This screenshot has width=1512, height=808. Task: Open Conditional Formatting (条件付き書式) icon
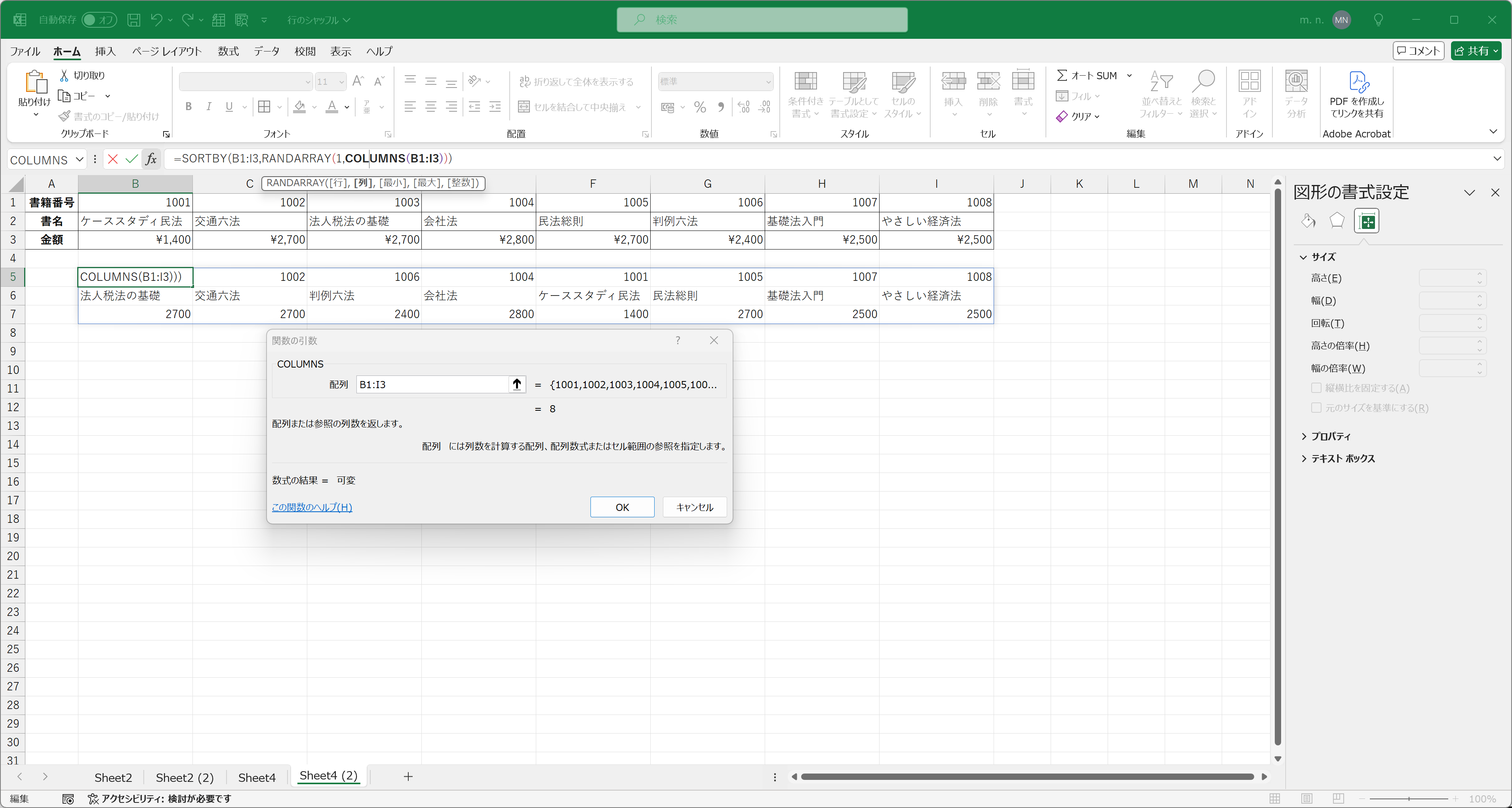(806, 82)
